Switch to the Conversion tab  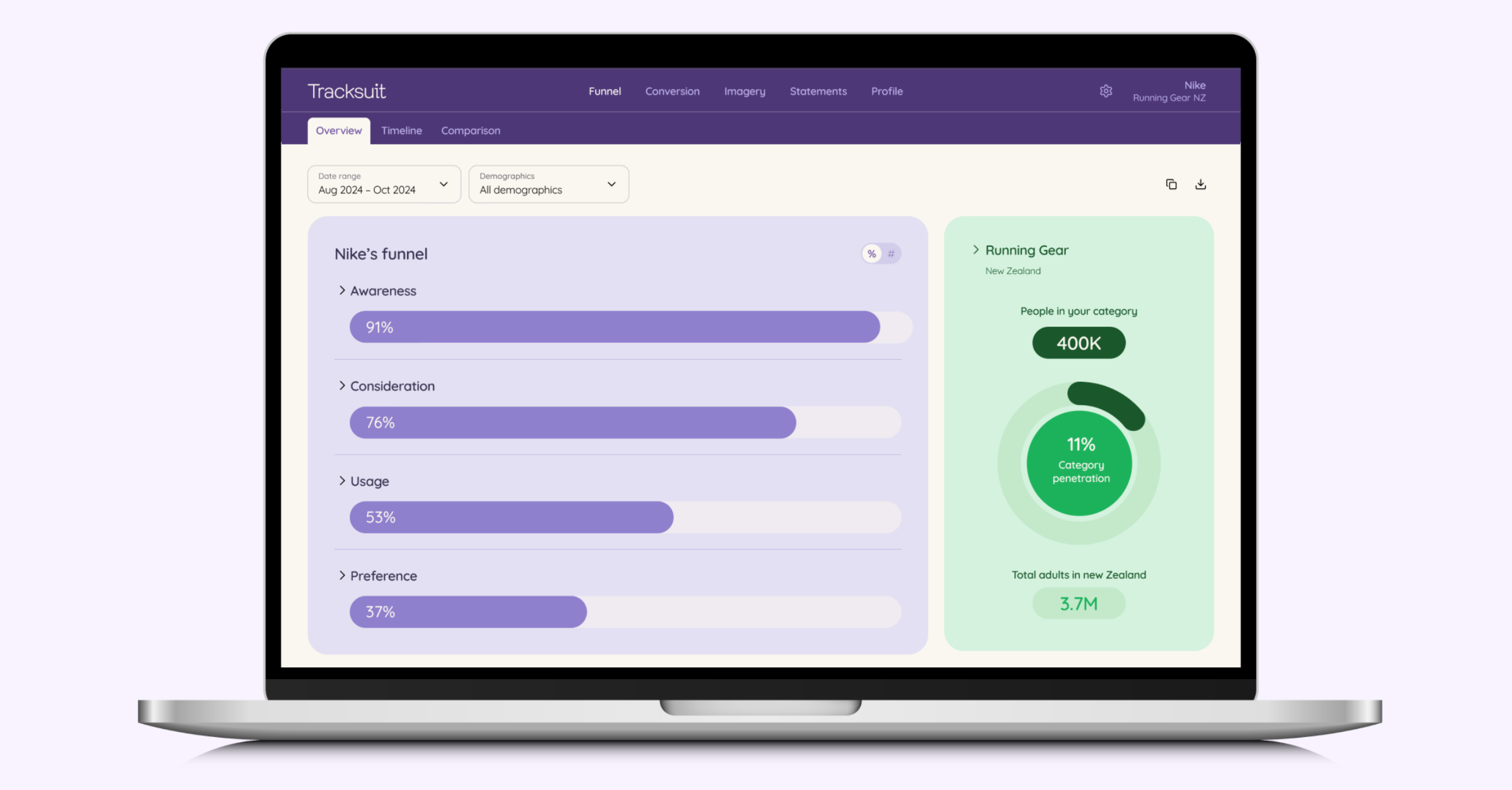[672, 92]
